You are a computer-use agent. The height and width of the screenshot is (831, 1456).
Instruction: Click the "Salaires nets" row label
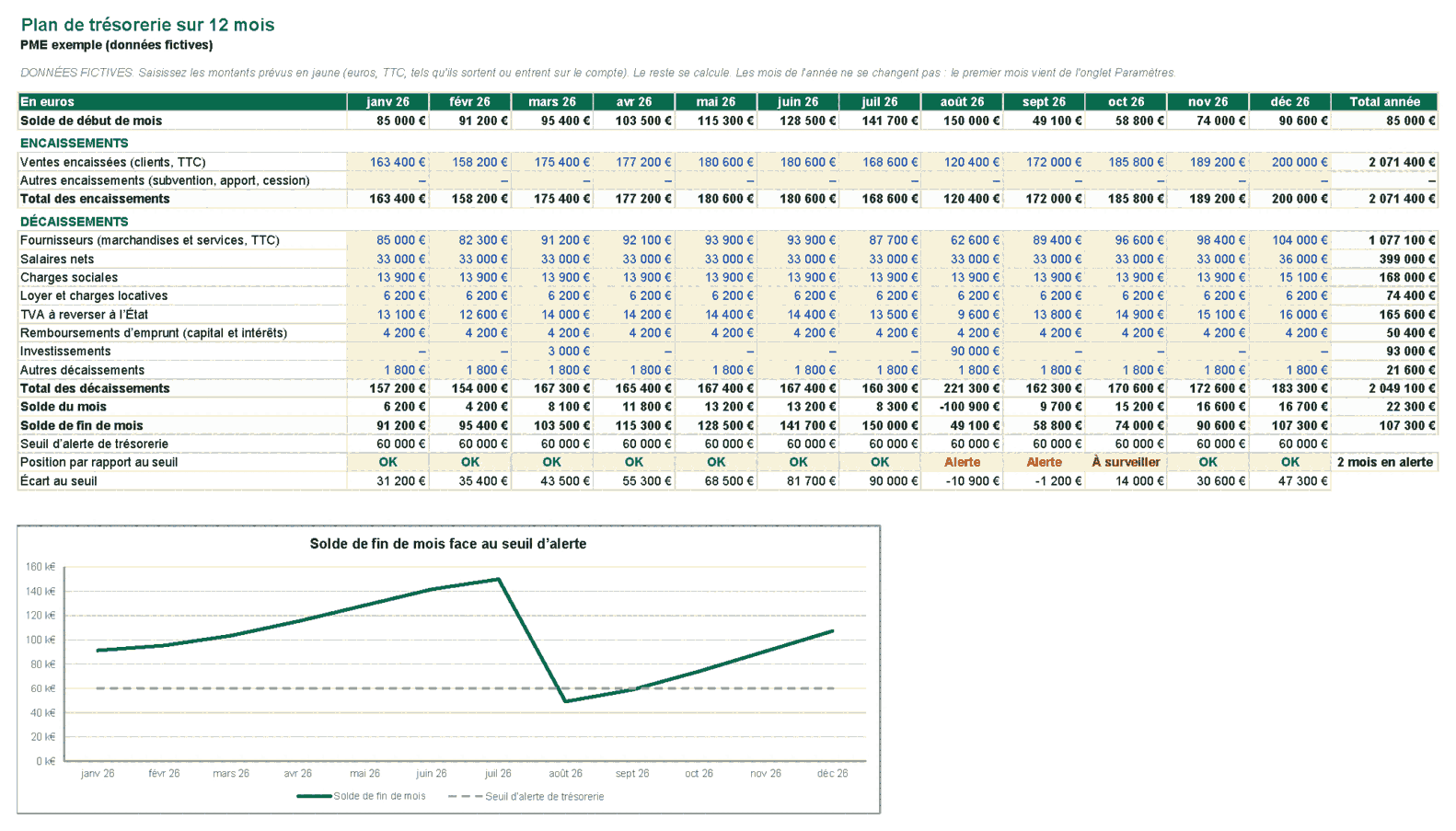pyautogui.click(x=57, y=259)
